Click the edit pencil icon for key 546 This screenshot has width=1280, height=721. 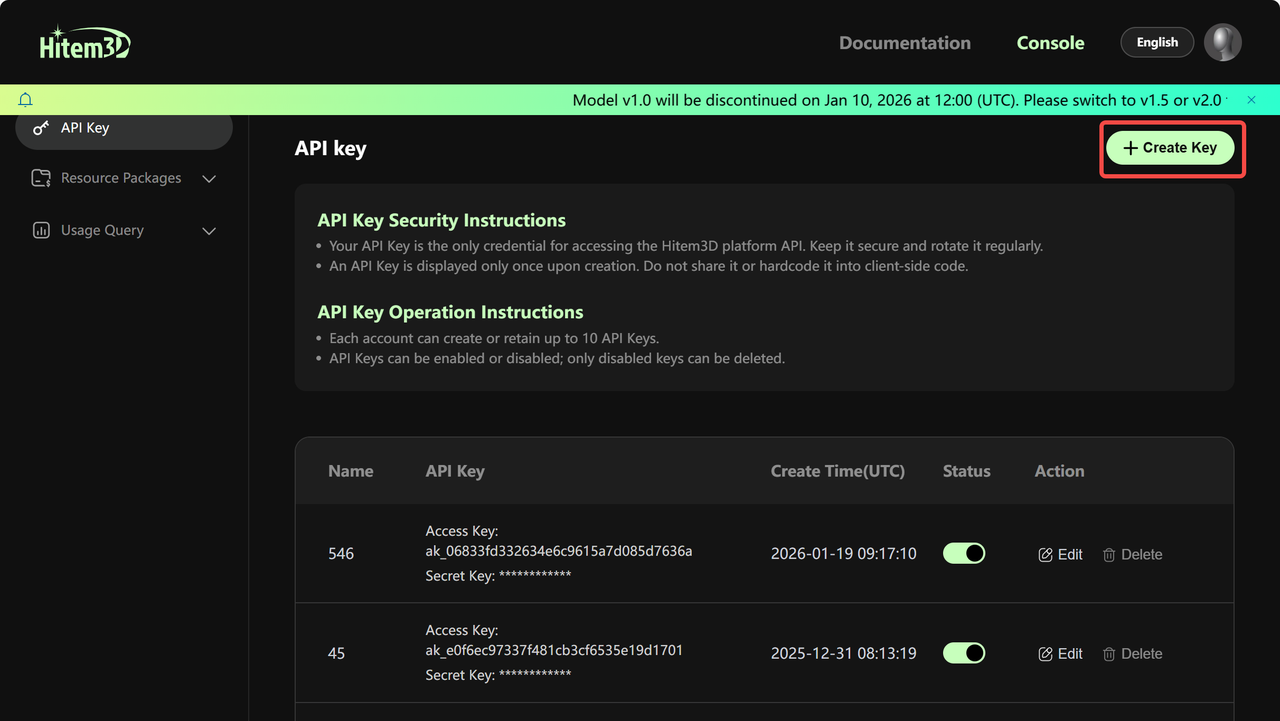tap(1046, 555)
